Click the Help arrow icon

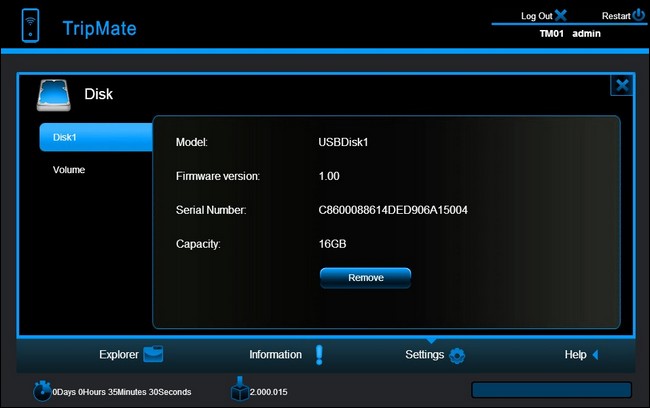point(595,355)
